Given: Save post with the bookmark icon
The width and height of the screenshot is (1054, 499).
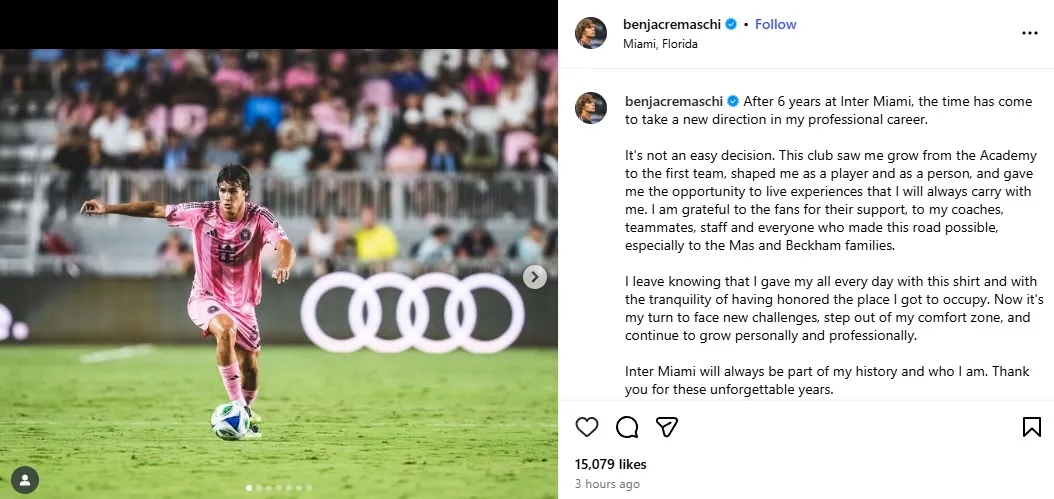Looking at the screenshot, I should 1031,427.
